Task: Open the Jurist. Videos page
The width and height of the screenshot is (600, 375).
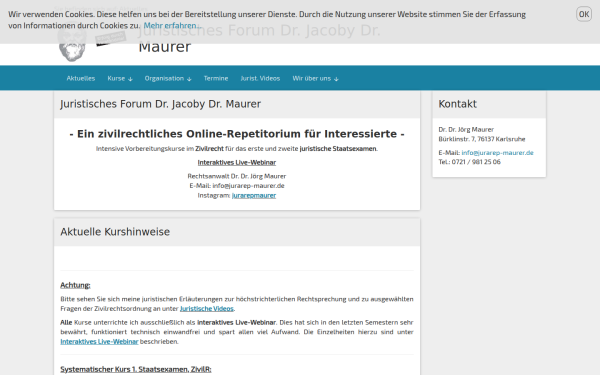Action: (260, 78)
